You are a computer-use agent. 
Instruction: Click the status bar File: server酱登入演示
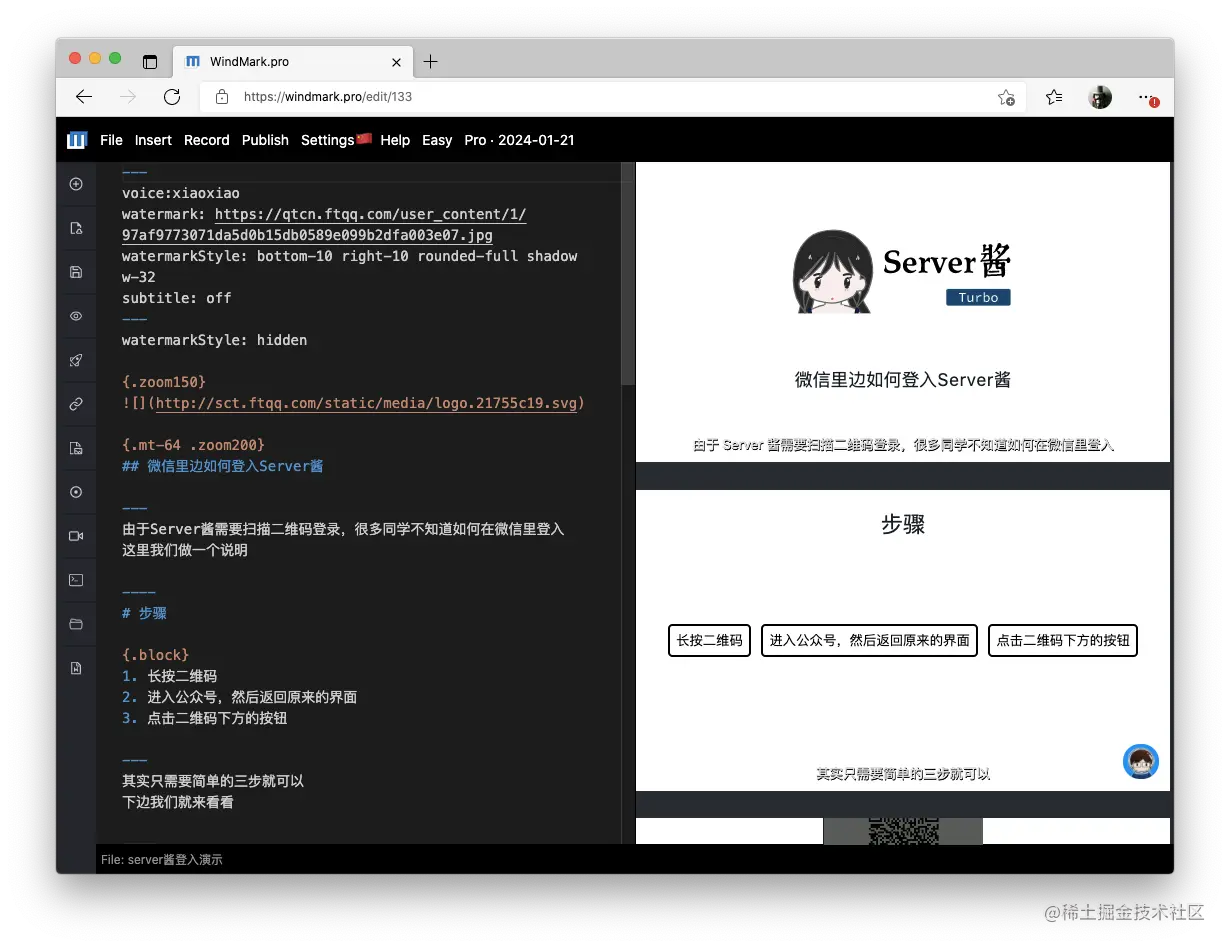[x=162, y=860]
